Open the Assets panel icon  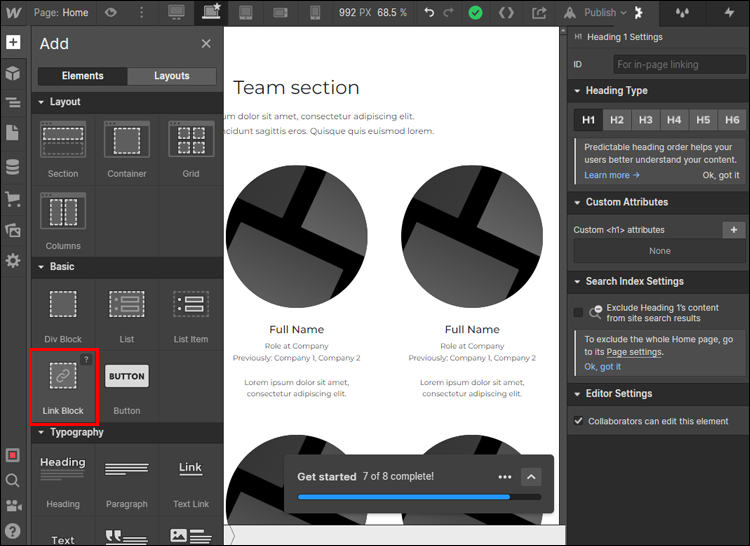coord(13,230)
